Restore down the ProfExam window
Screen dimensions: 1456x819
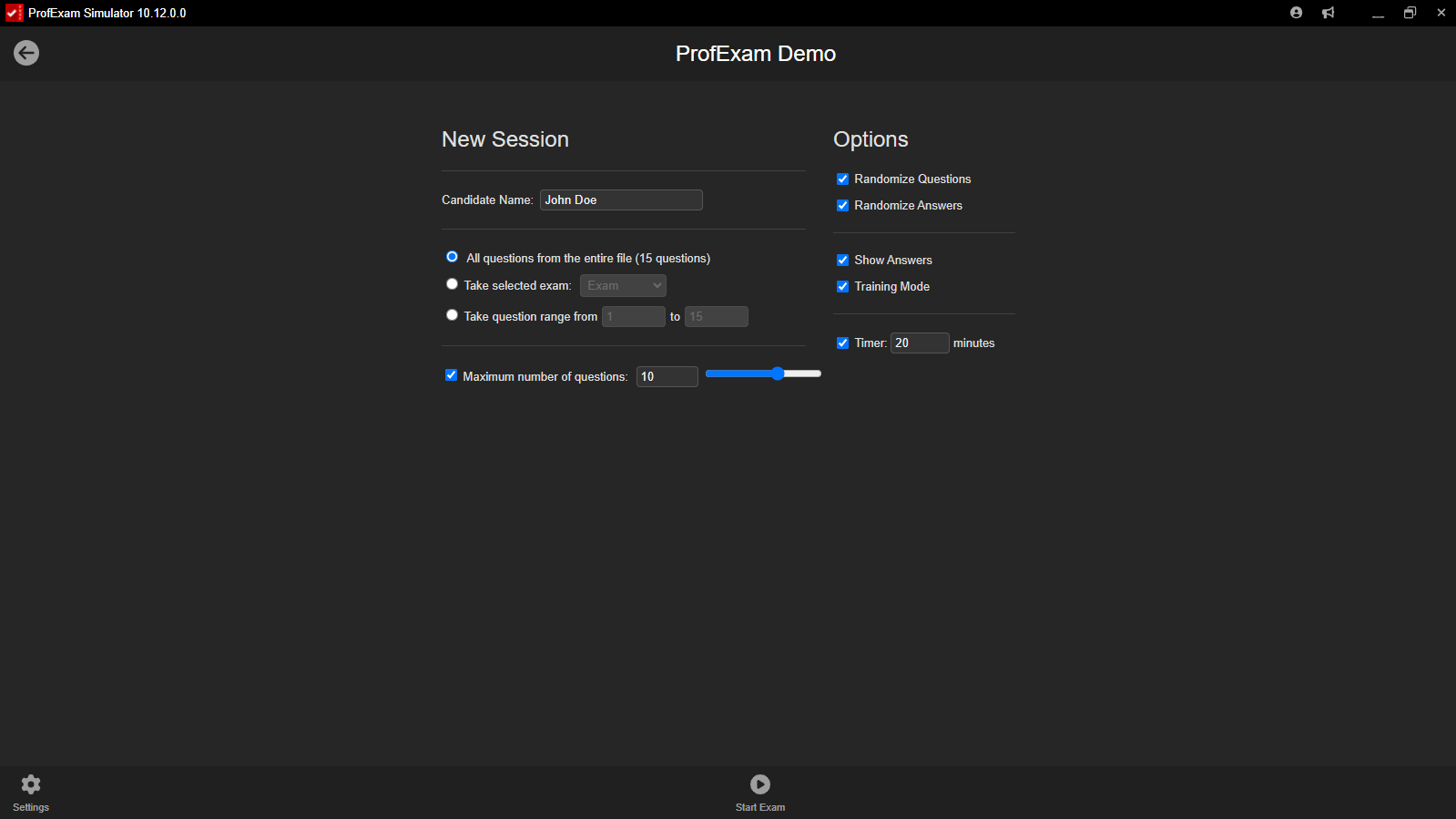(1410, 13)
